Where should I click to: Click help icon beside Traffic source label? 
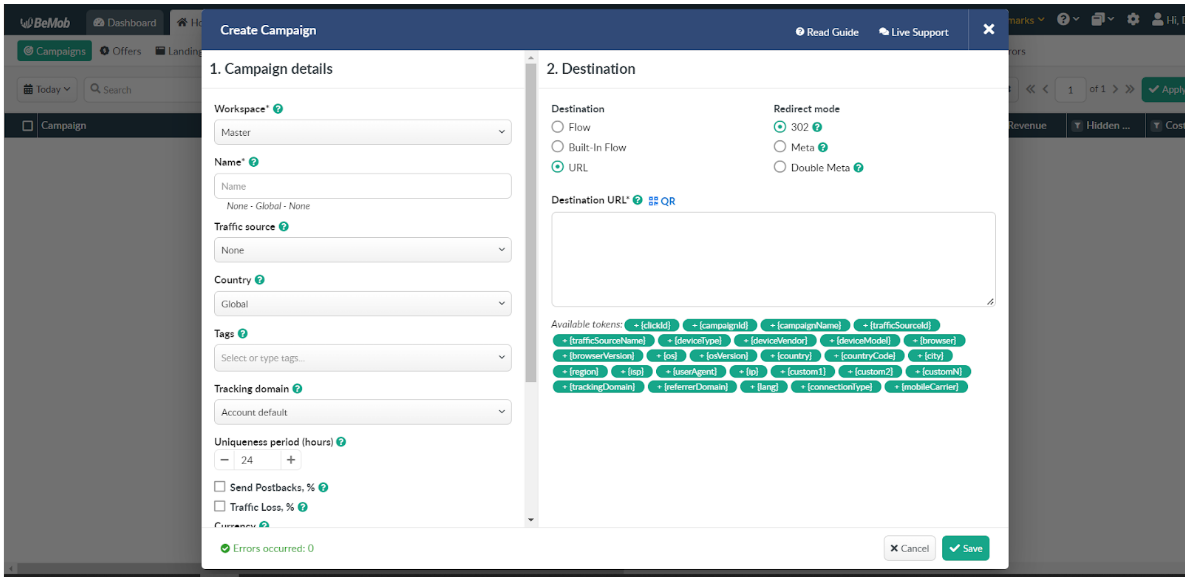pyautogui.click(x=284, y=227)
